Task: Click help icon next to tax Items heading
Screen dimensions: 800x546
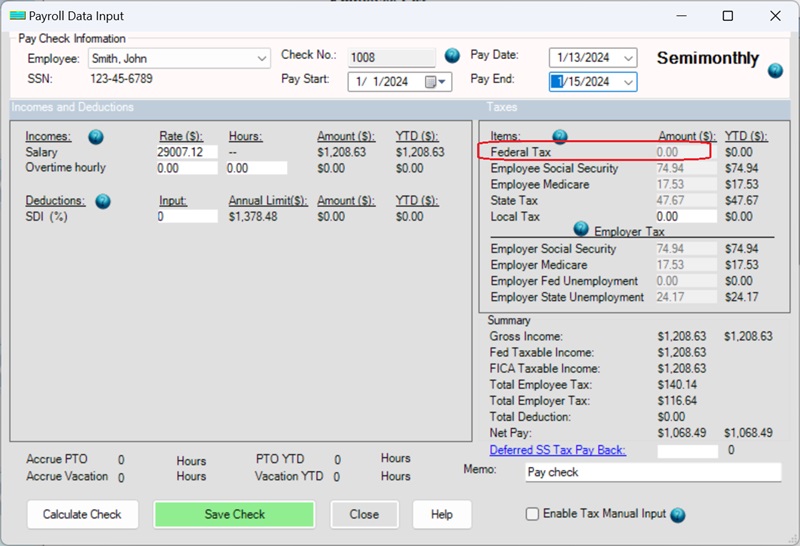Action: [560, 137]
